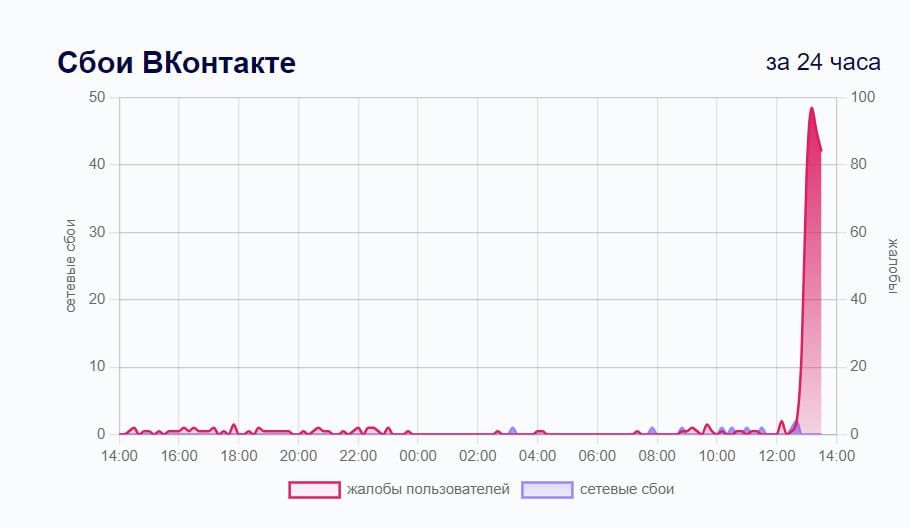
Task: Click the 10:00 x-axis label
Action: pos(717,456)
